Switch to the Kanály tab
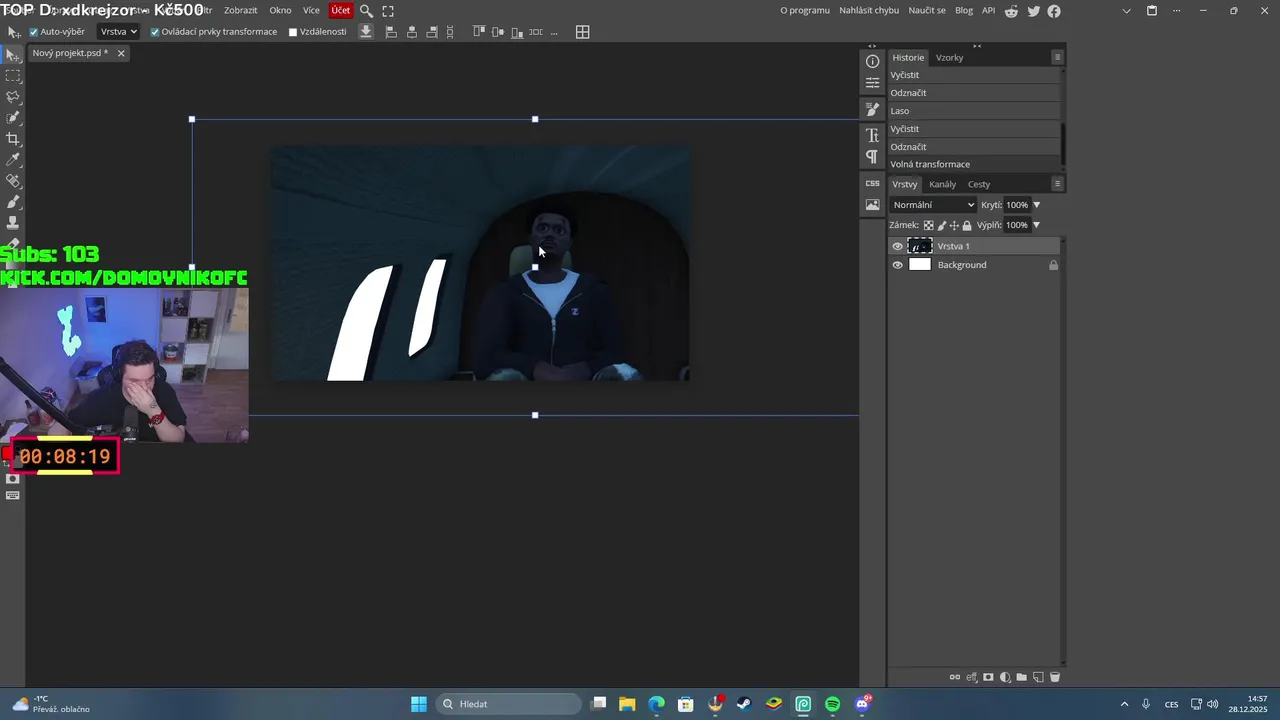The width and height of the screenshot is (1280, 720). coord(942,184)
